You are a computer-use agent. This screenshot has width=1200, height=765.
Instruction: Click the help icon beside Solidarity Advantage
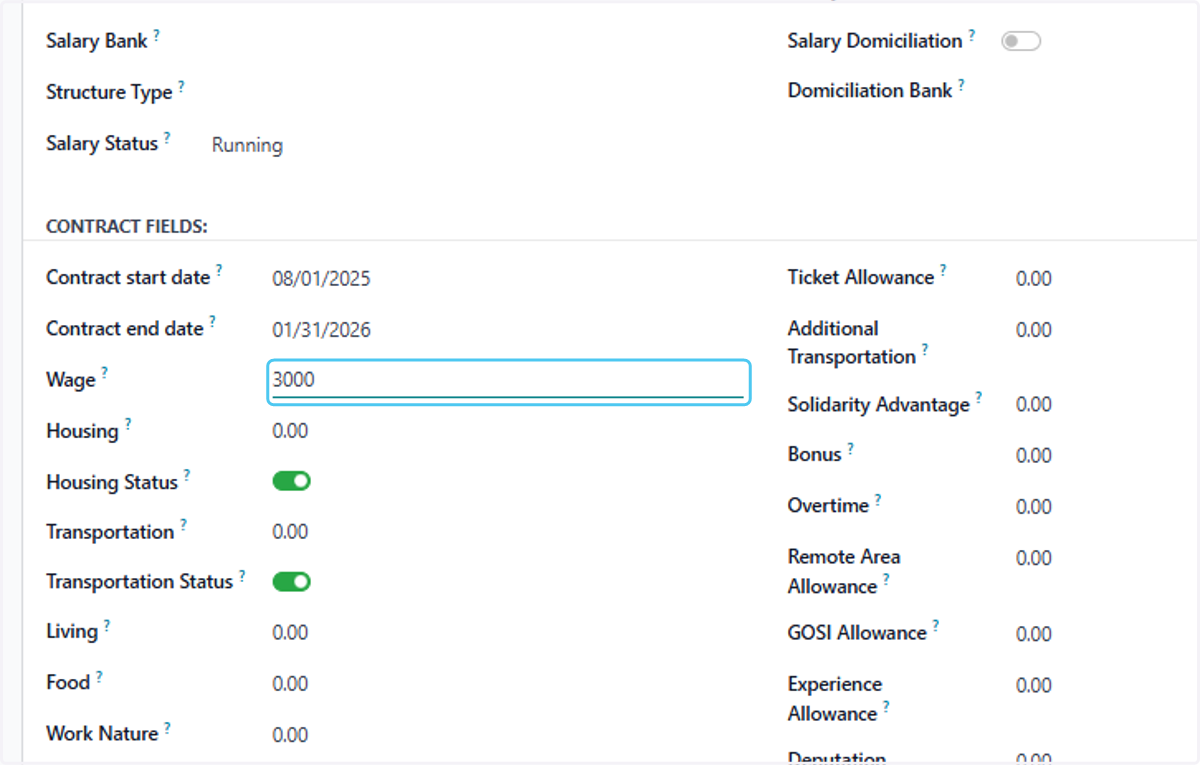coord(979,398)
